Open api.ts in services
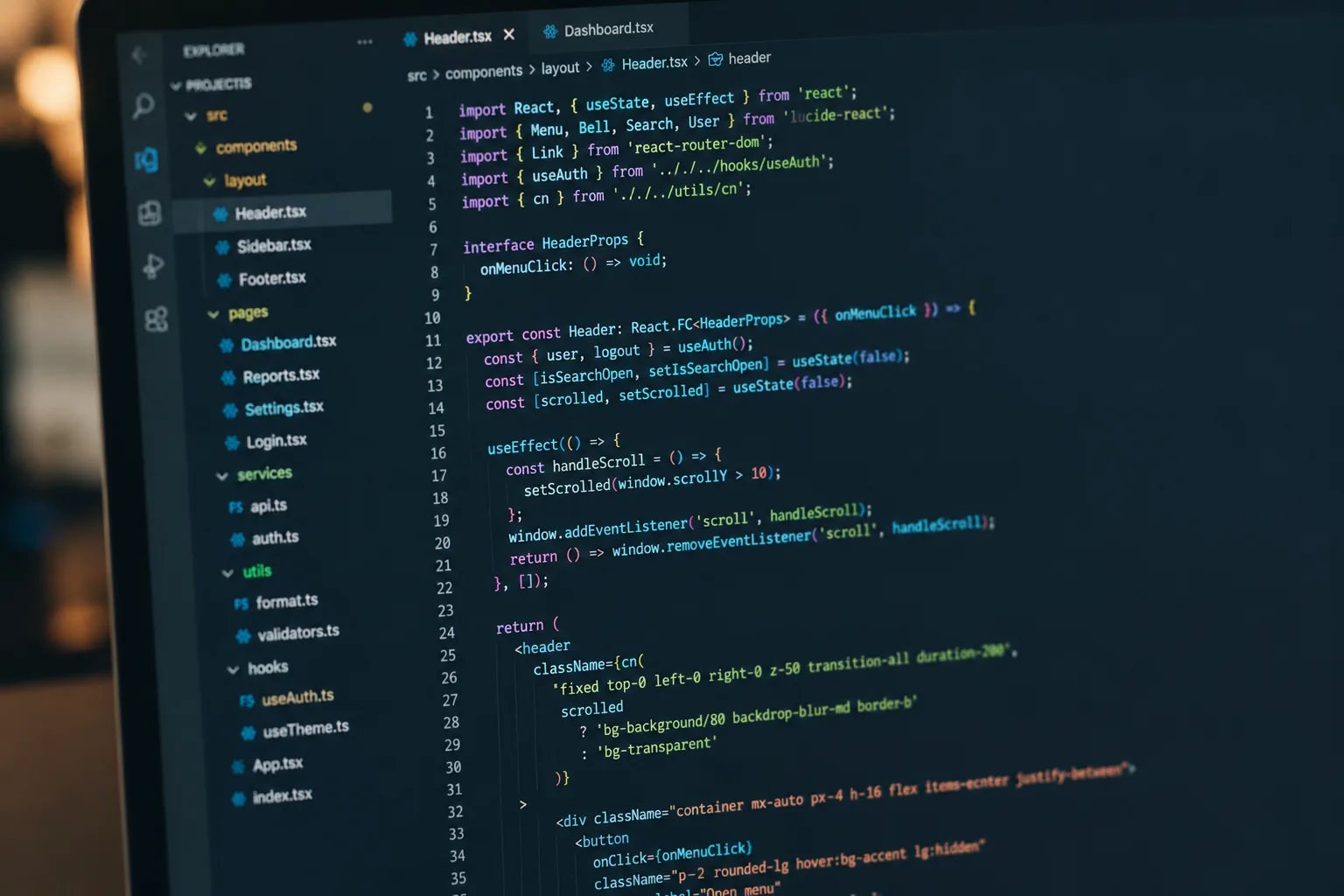Viewport: 1344px width, 896px height. [x=269, y=506]
